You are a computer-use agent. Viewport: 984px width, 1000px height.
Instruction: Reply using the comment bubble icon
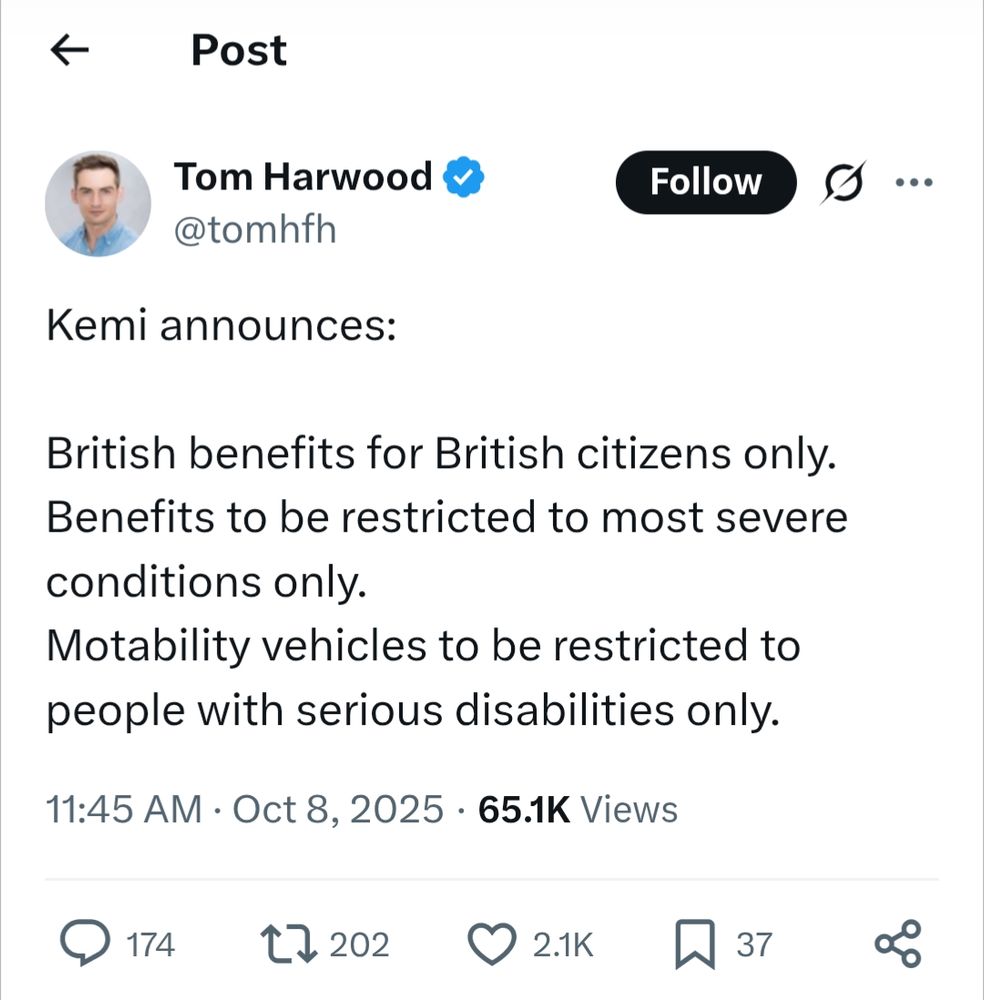coord(85,942)
